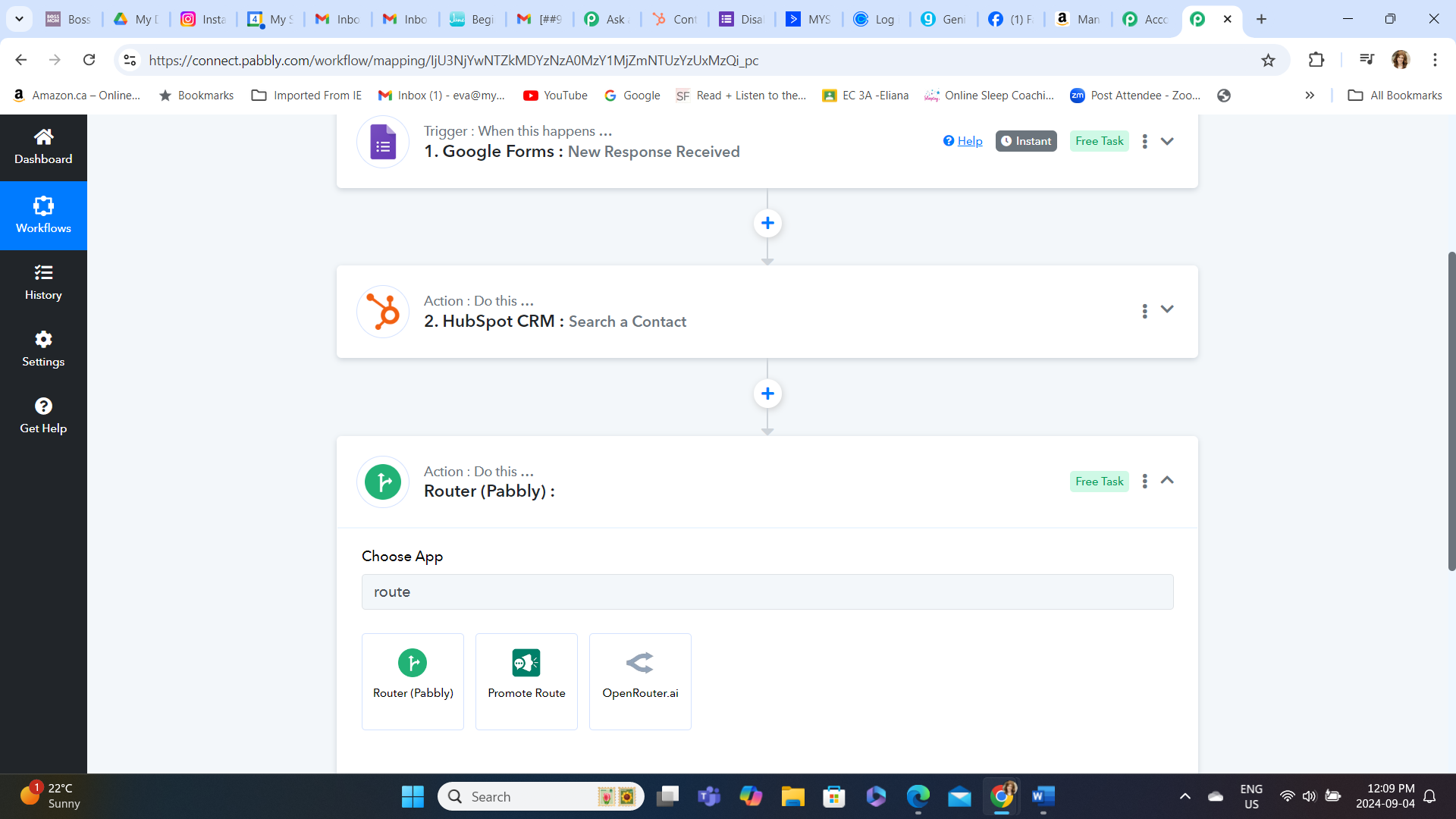Select Promote Route app tile
Viewport: 1456px width, 819px height.
coord(526,681)
